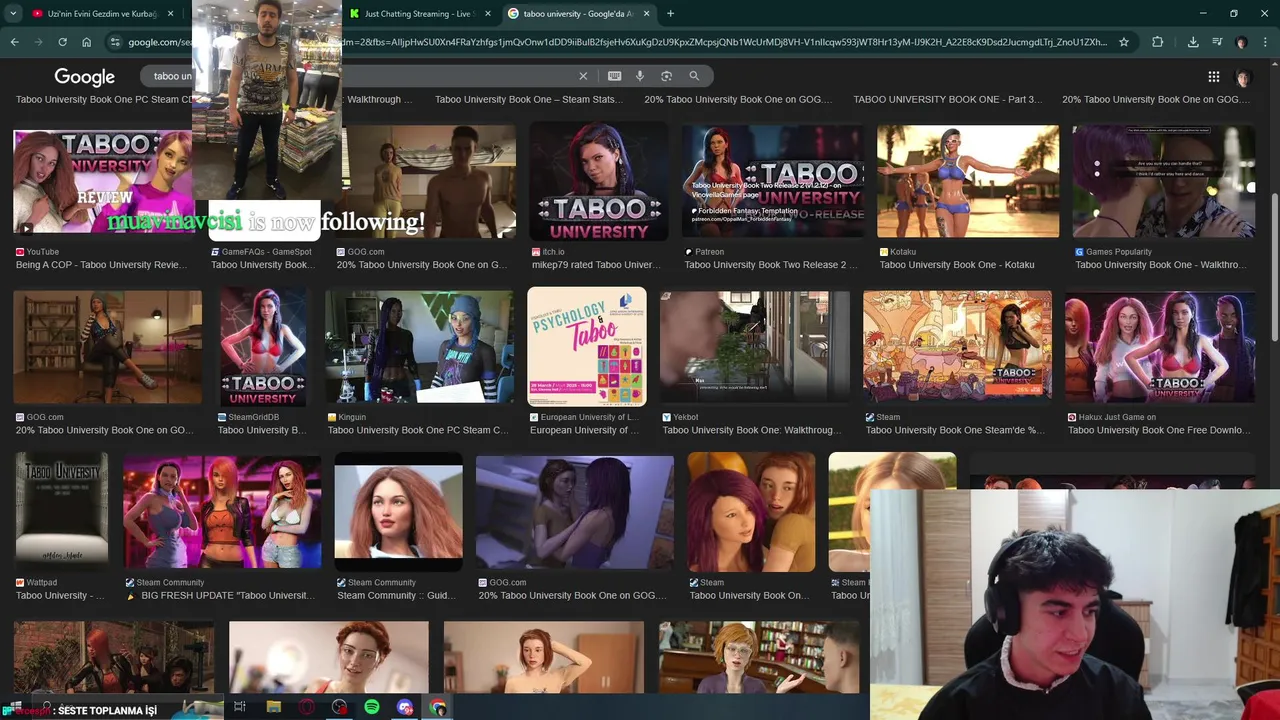This screenshot has height=720, width=1280.
Task: Select the taboo university Google tab
Action: click(578, 14)
